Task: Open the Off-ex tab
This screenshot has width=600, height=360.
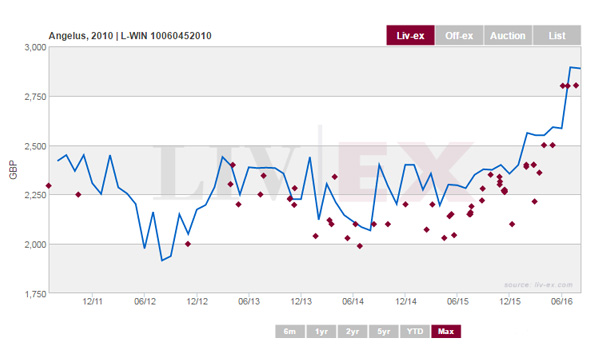Action: click(x=459, y=36)
